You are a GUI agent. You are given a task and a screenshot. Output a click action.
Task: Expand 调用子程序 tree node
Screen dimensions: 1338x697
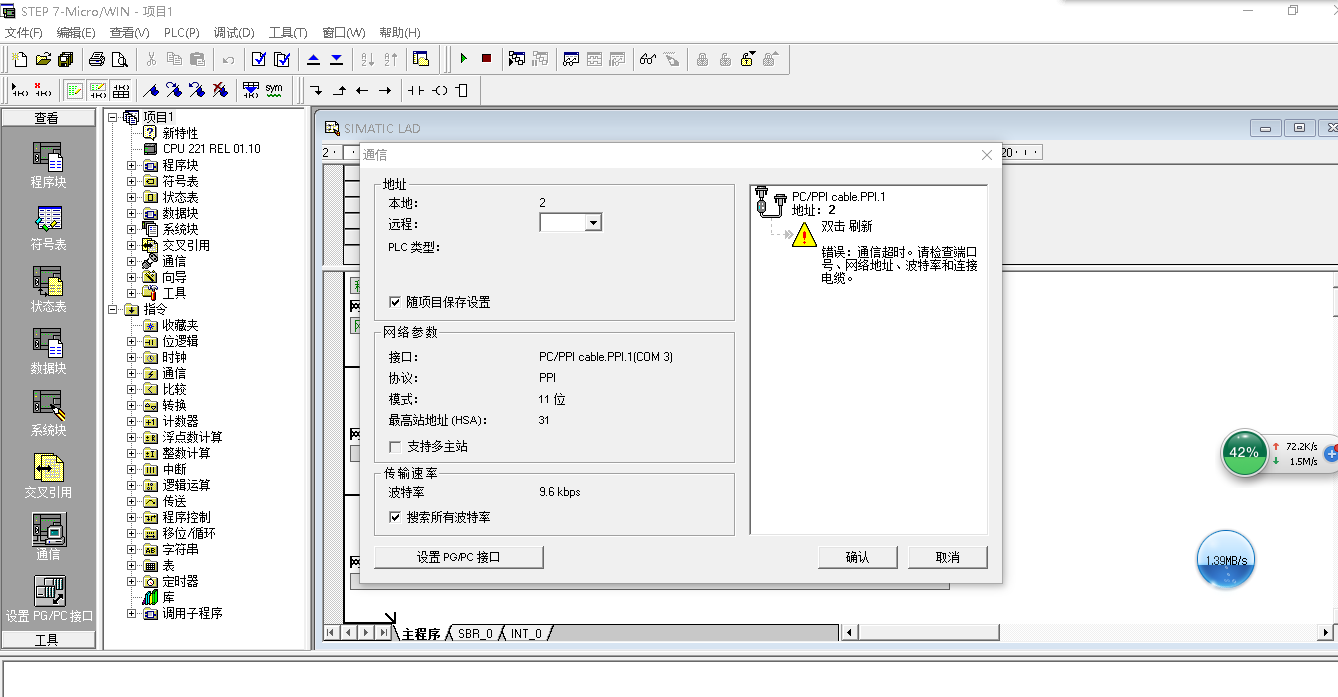[131, 613]
